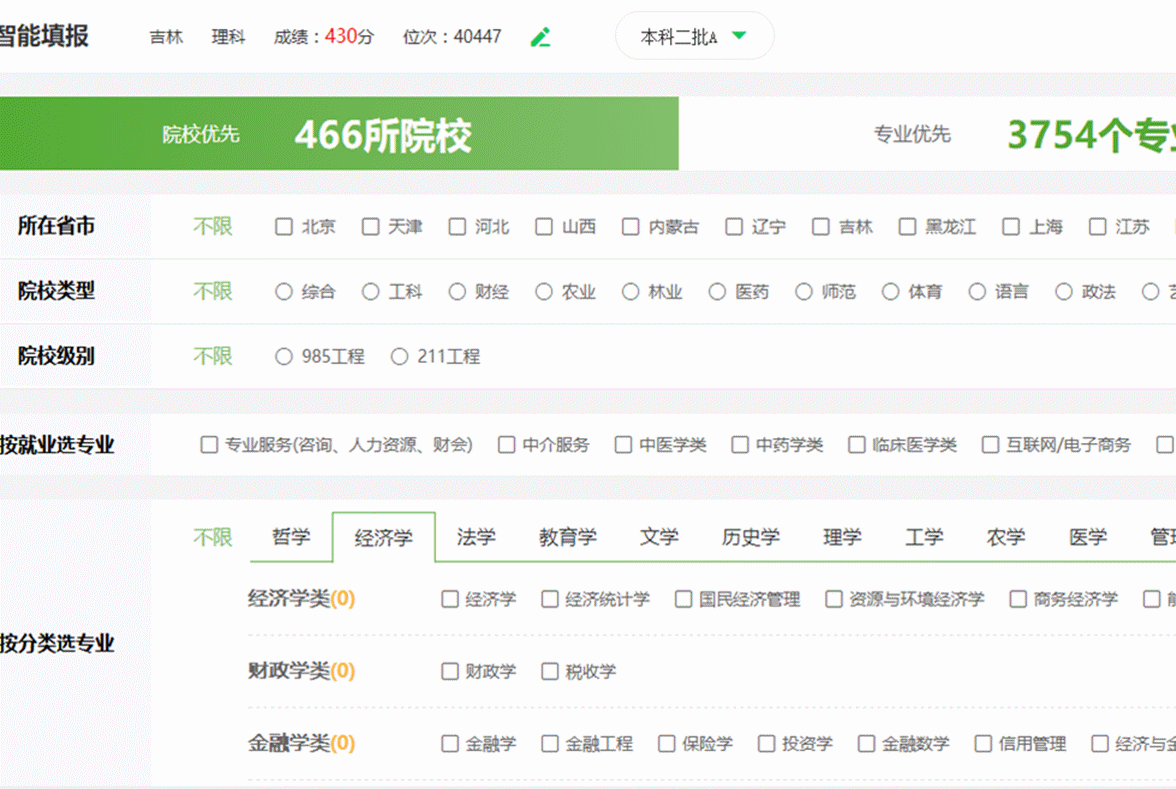
Task: Check the 财政学 major checkbox
Action: coord(450,671)
